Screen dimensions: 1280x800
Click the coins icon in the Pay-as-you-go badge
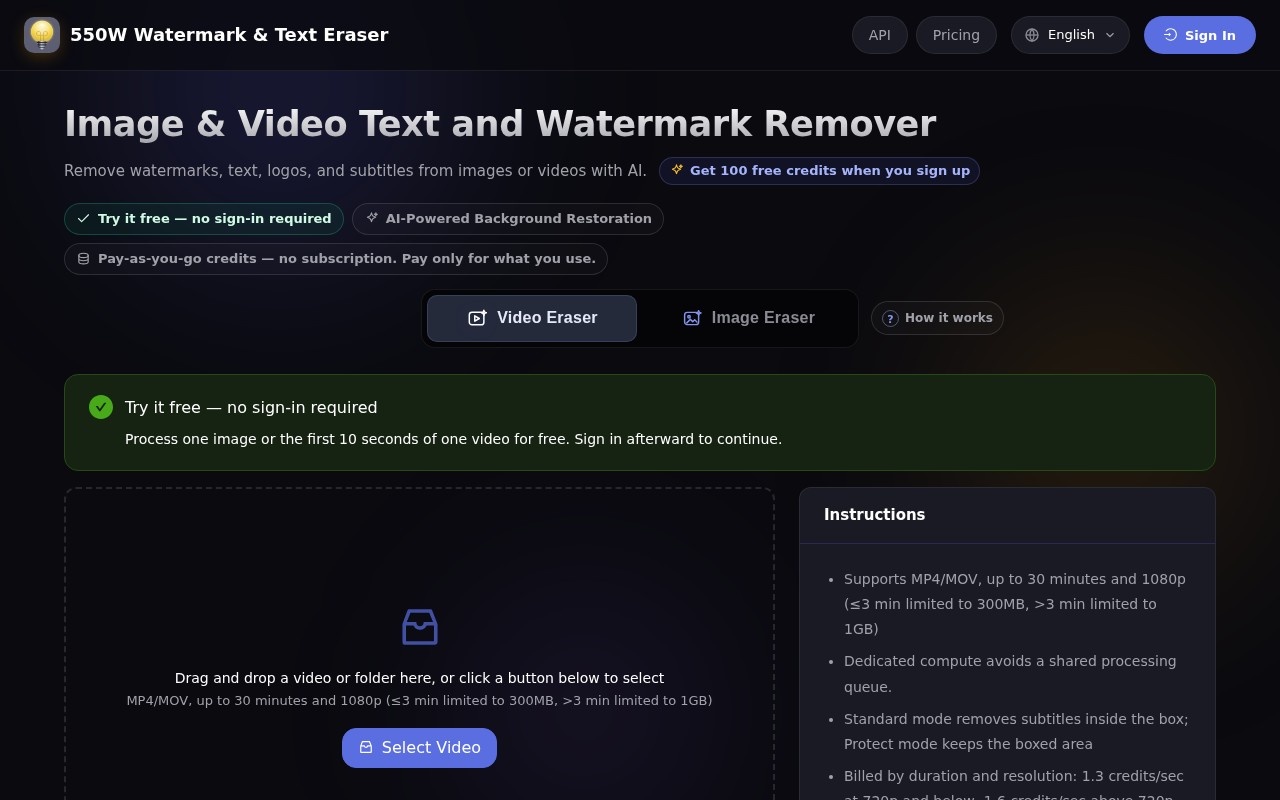pos(84,259)
